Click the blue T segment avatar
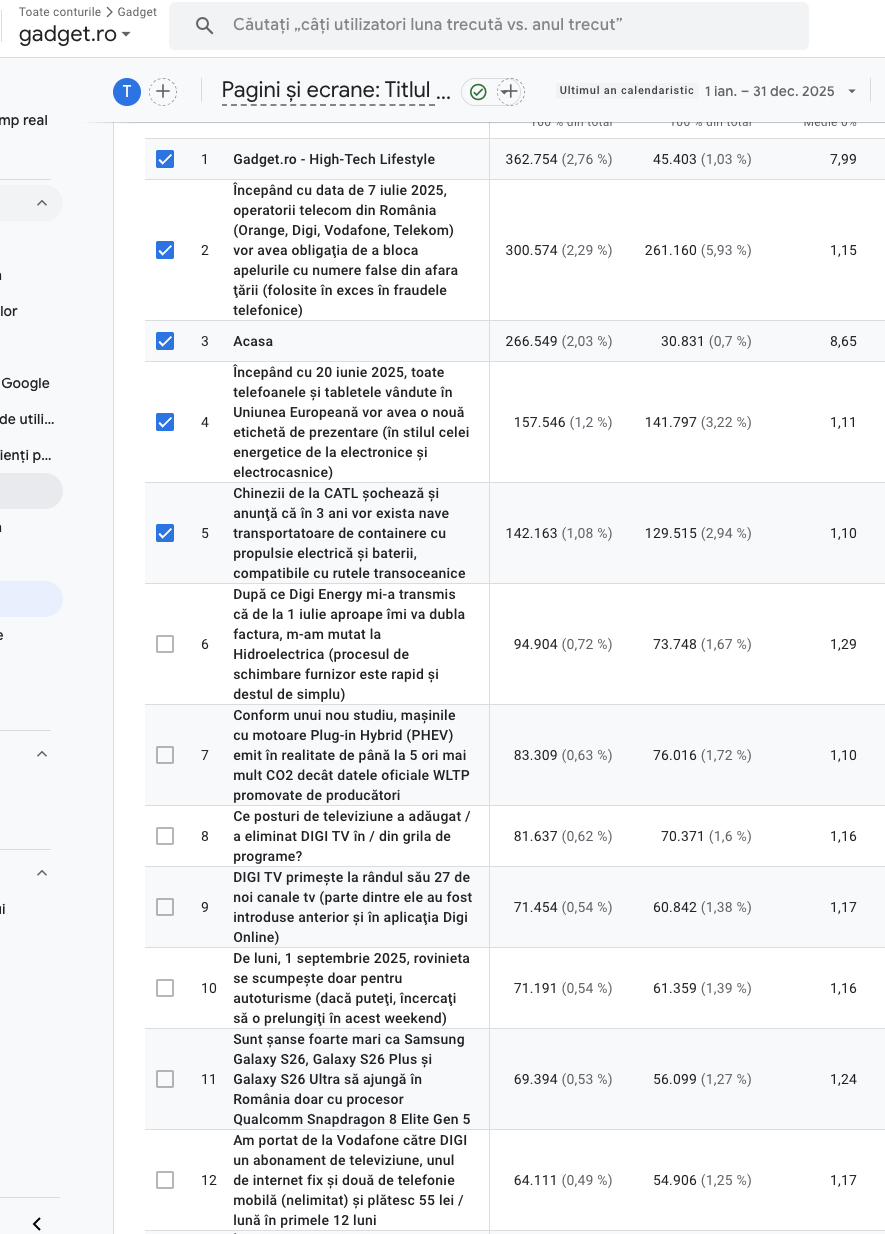 click(x=126, y=92)
